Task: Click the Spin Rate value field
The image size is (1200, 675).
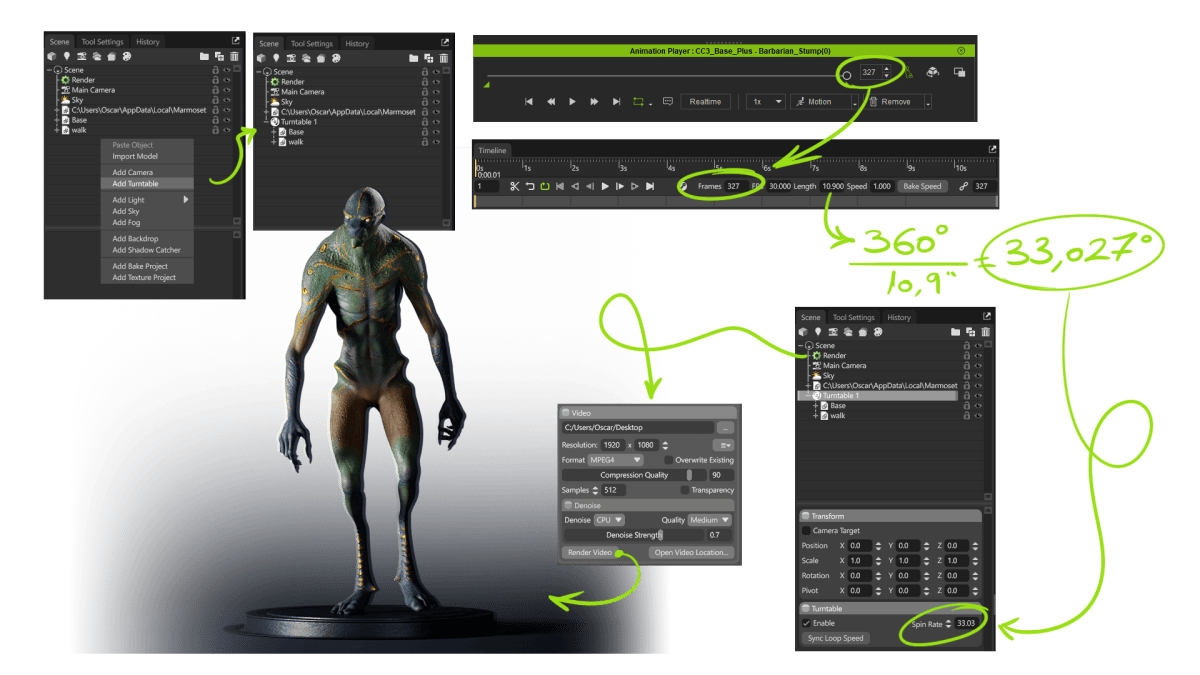Action: pos(969,623)
